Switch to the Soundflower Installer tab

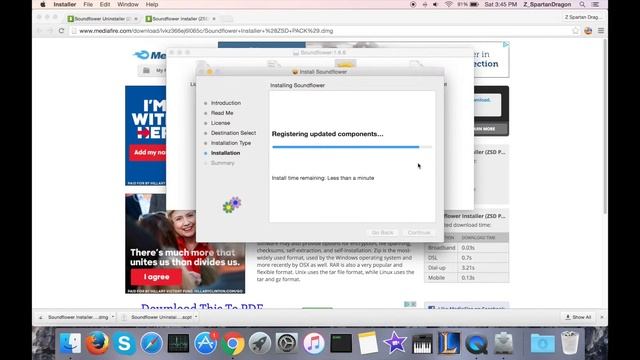coord(179,19)
